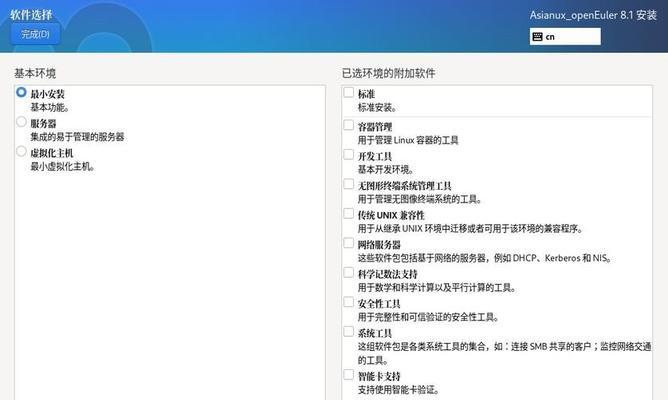Click the DHCP、Kerberos 和 NIS description line
This screenshot has height=400, width=668.
485,258
